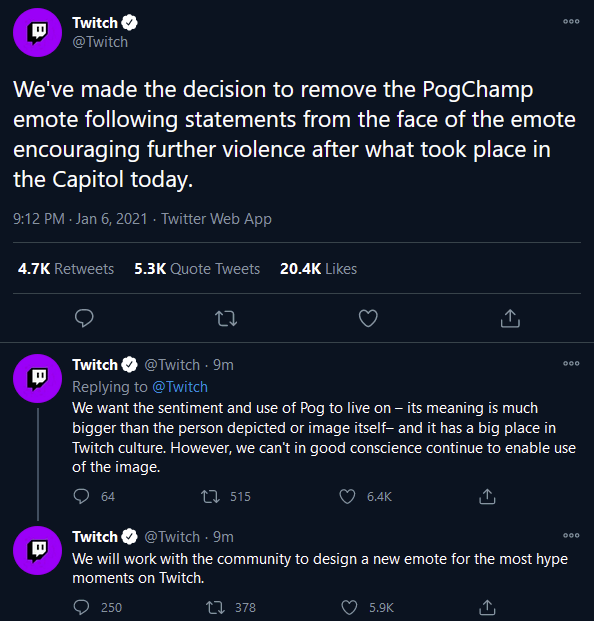
Task: Like the main PogChamp removal tweet
Action: (368, 318)
